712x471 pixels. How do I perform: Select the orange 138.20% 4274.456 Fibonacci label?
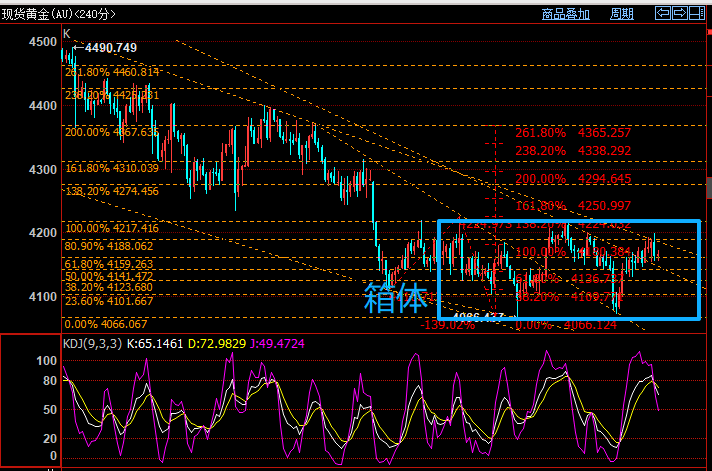(x=112, y=191)
